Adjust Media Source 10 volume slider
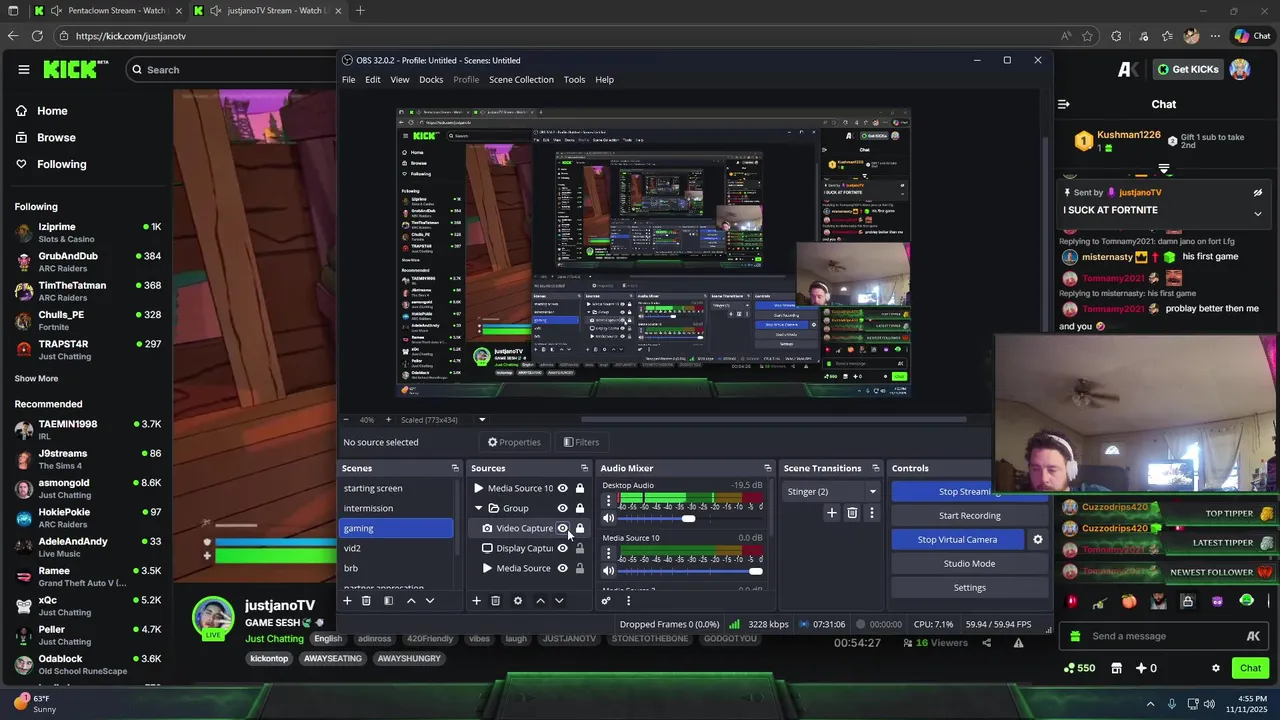 [x=755, y=571]
